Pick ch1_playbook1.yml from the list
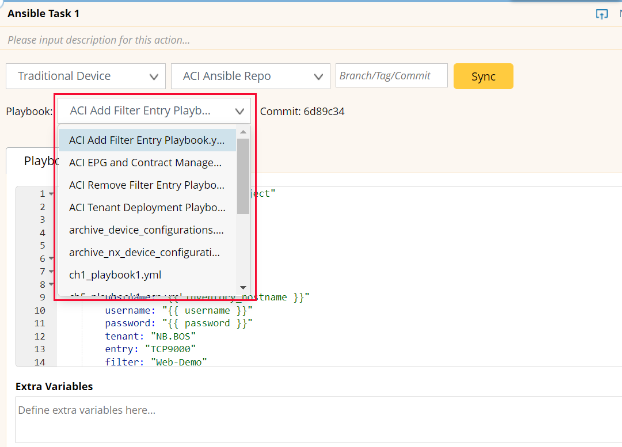The height and width of the screenshot is (447, 622). pyautogui.click(x=146, y=274)
